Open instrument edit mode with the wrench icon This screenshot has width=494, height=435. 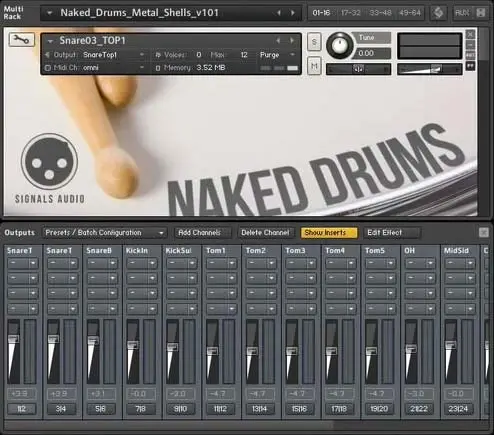click(x=21, y=40)
